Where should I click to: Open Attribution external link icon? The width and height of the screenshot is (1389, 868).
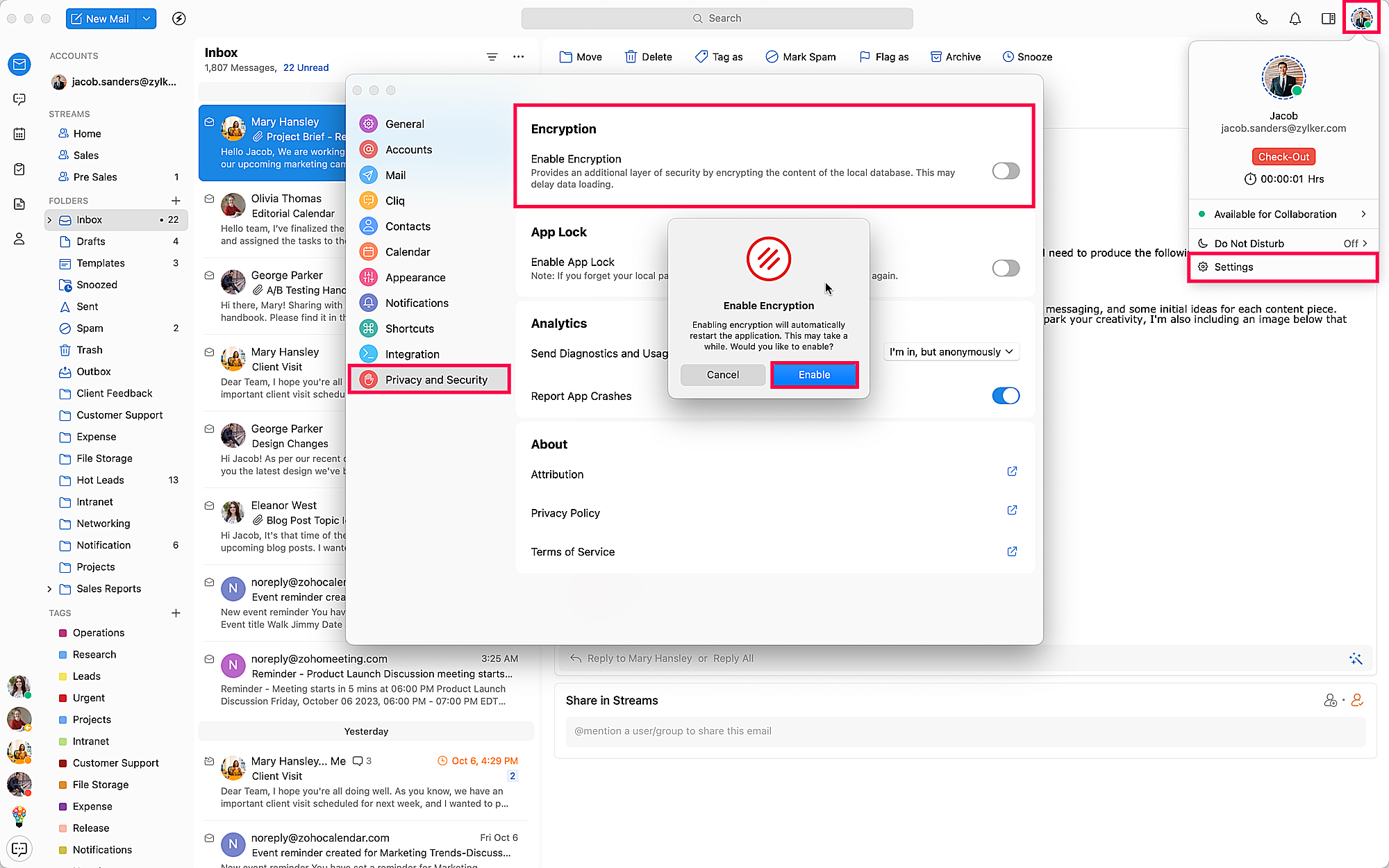(1012, 471)
